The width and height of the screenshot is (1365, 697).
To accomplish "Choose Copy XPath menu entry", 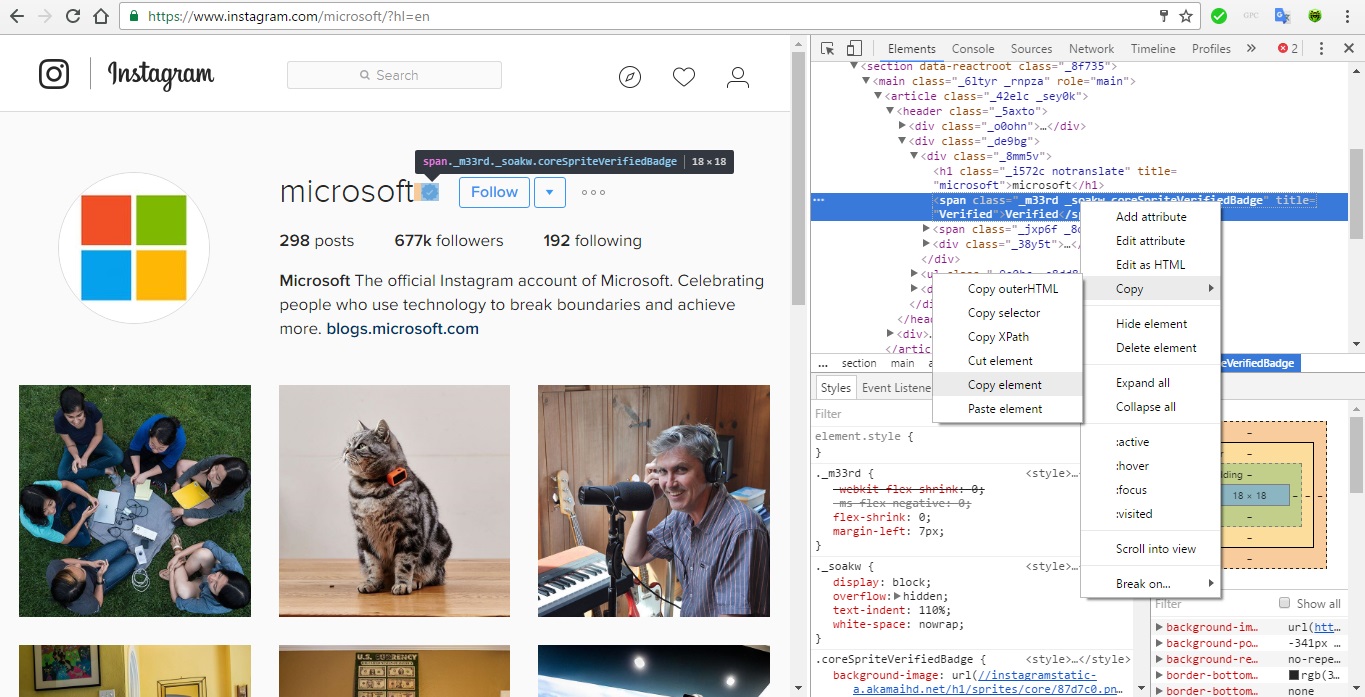I will coord(1007,337).
